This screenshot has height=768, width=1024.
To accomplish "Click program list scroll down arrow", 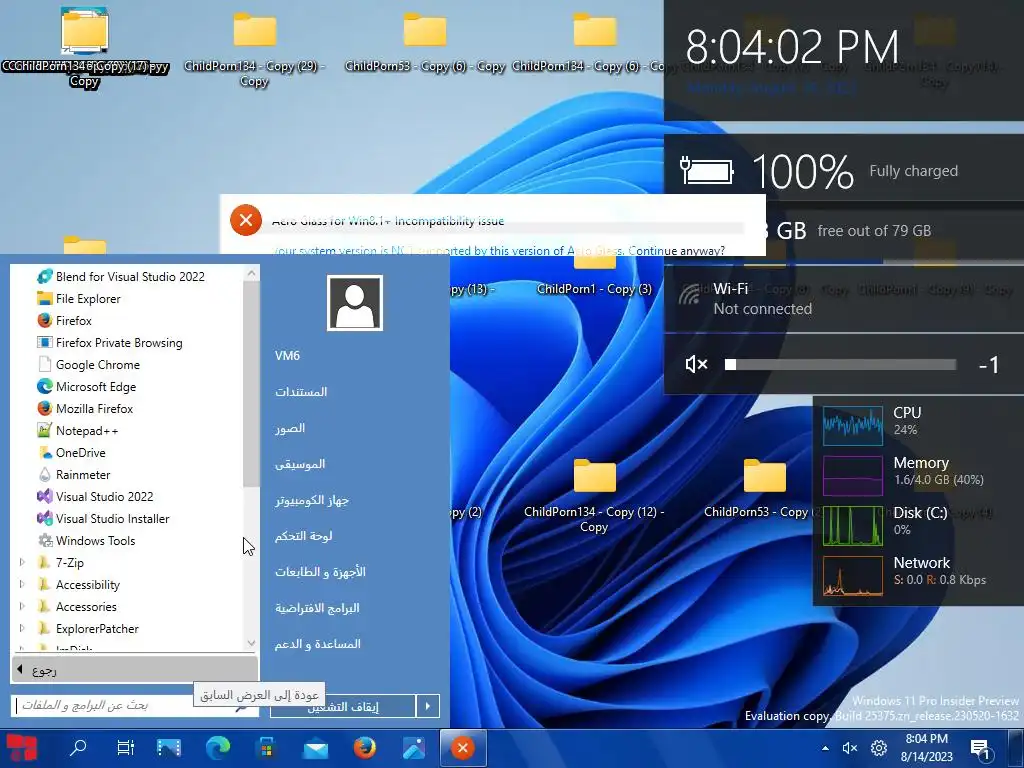I will click(251, 643).
